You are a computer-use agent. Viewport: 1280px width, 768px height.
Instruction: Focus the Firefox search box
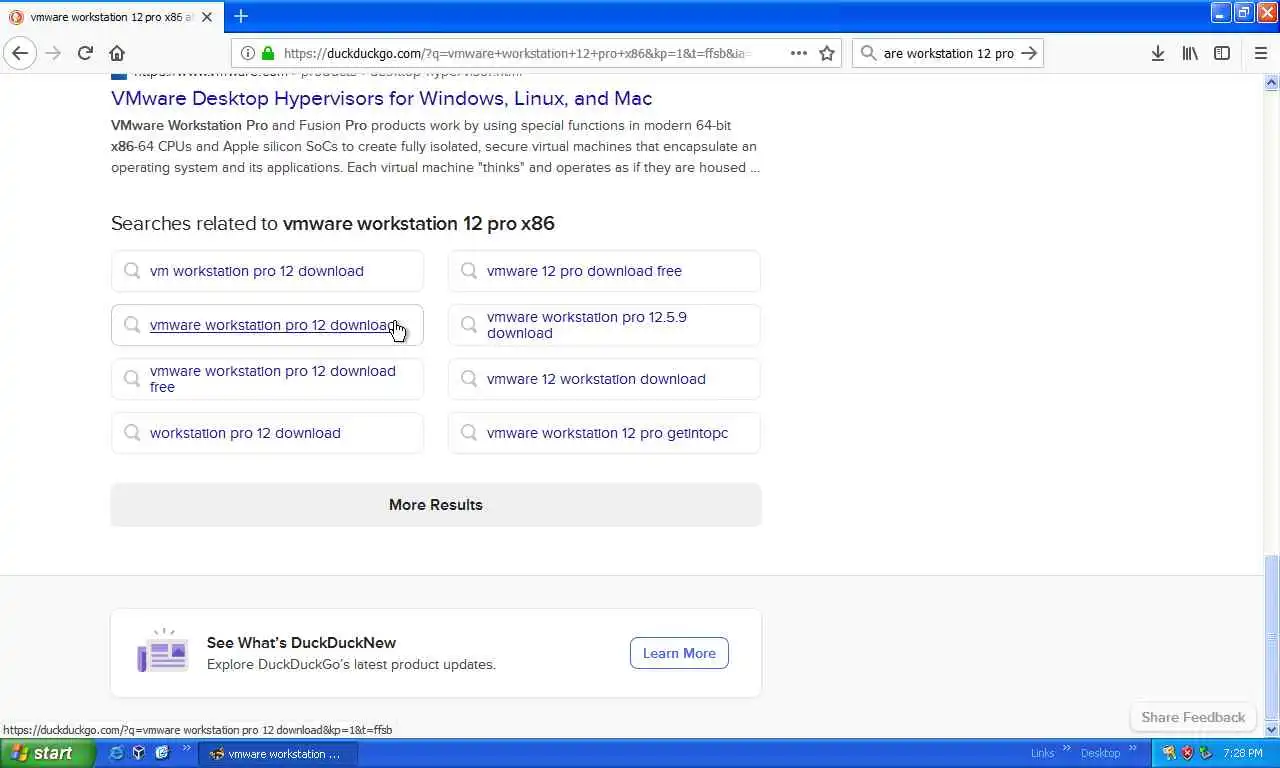coord(948,53)
